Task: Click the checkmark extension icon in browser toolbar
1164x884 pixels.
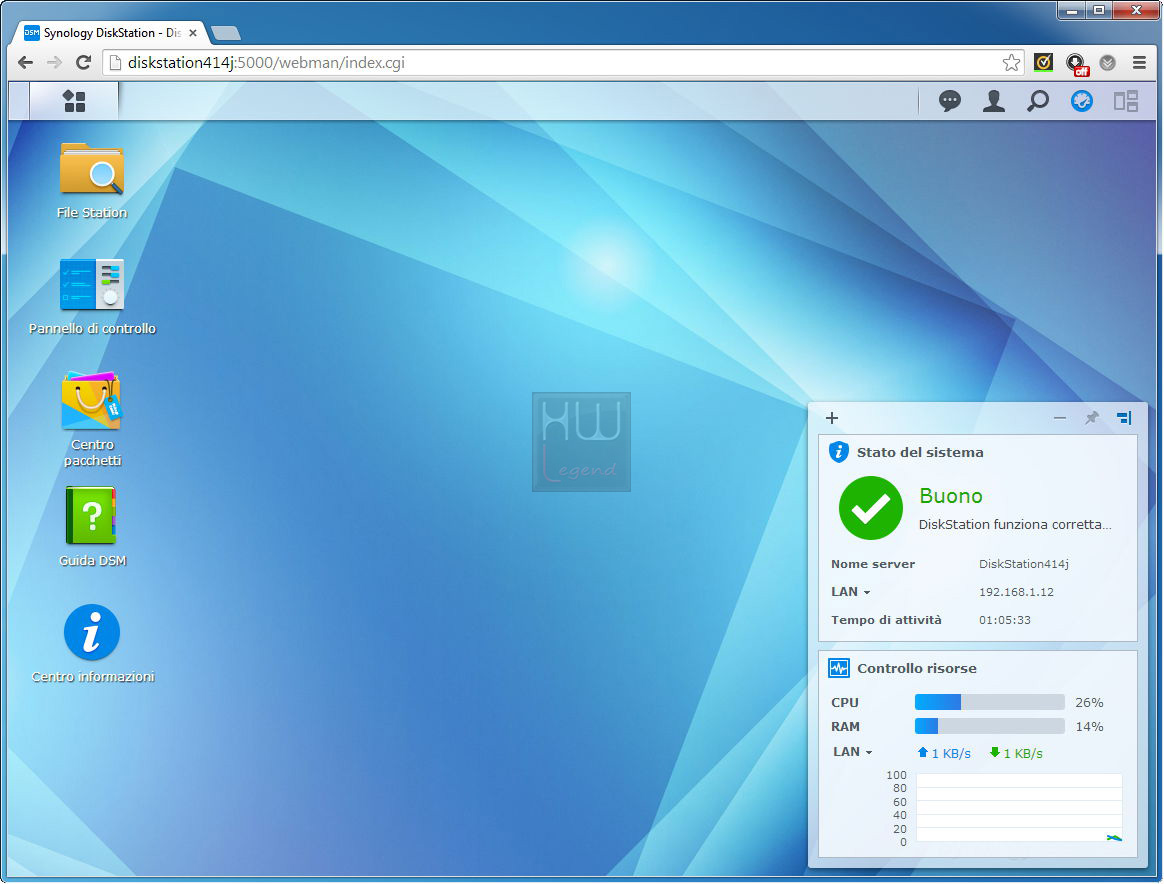Action: tap(1043, 62)
